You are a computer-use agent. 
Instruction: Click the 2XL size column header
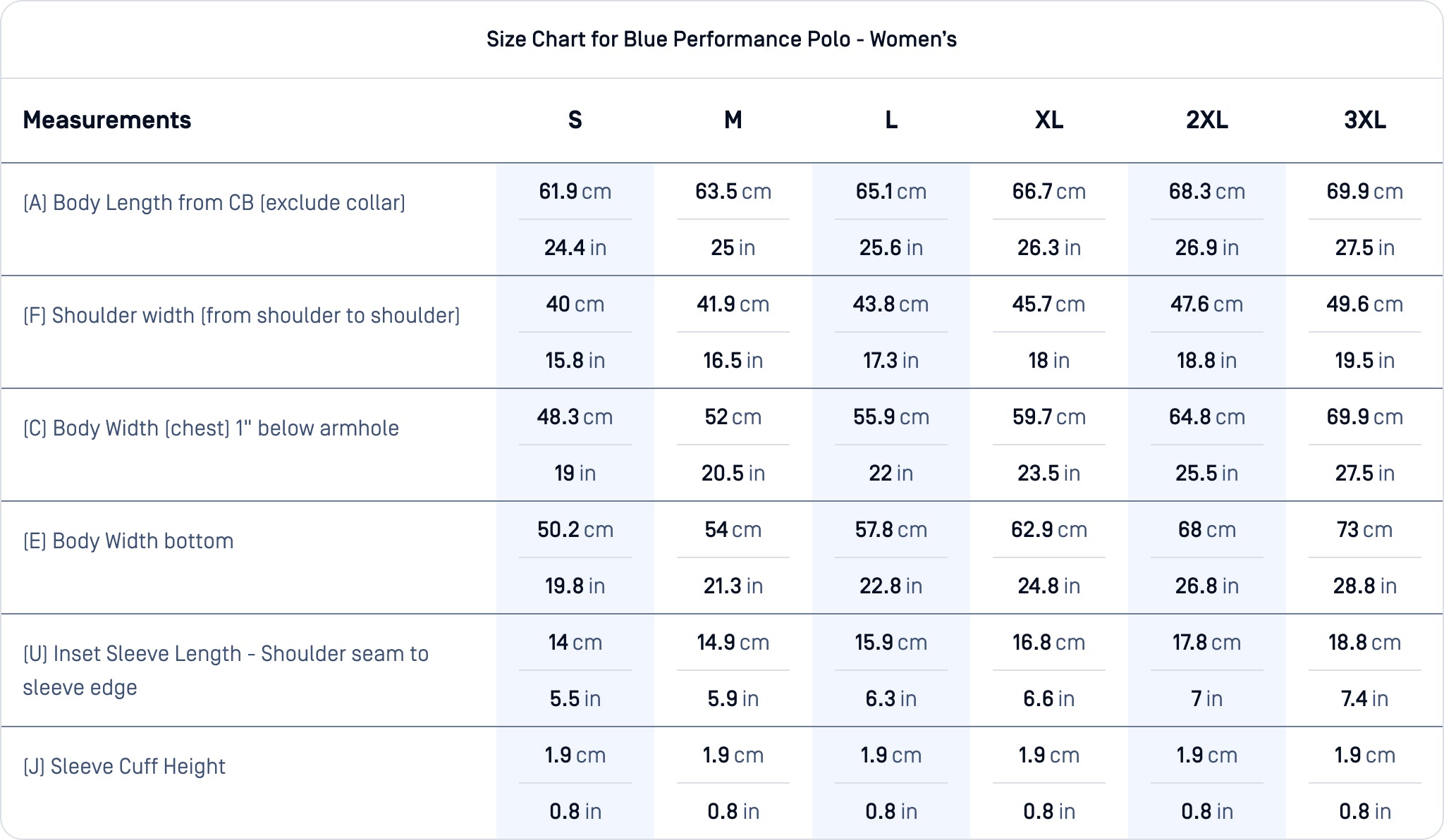click(x=1206, y=121)
